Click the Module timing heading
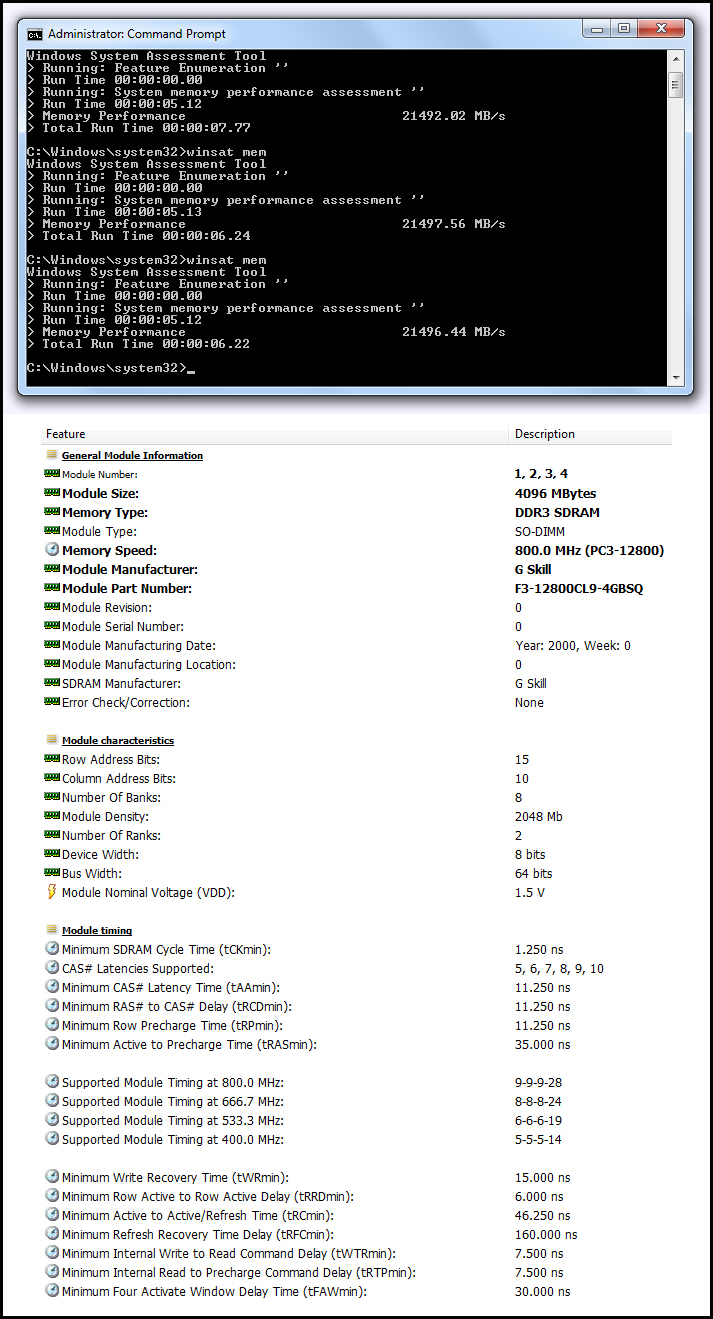This screenshot has width=713, height=1319. [x=97, y=930]
